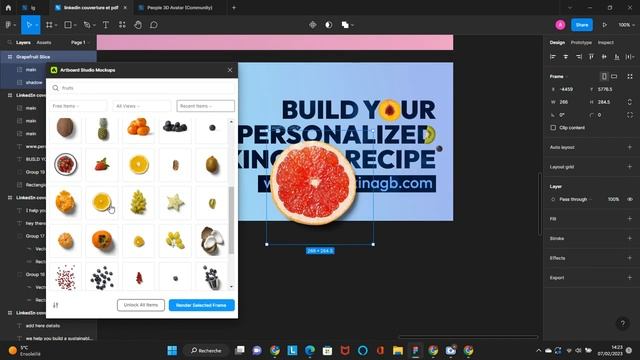This screenshot has width=640, height=360.
Task: Click the user avatar in toolbar
Action: [560, 25]
